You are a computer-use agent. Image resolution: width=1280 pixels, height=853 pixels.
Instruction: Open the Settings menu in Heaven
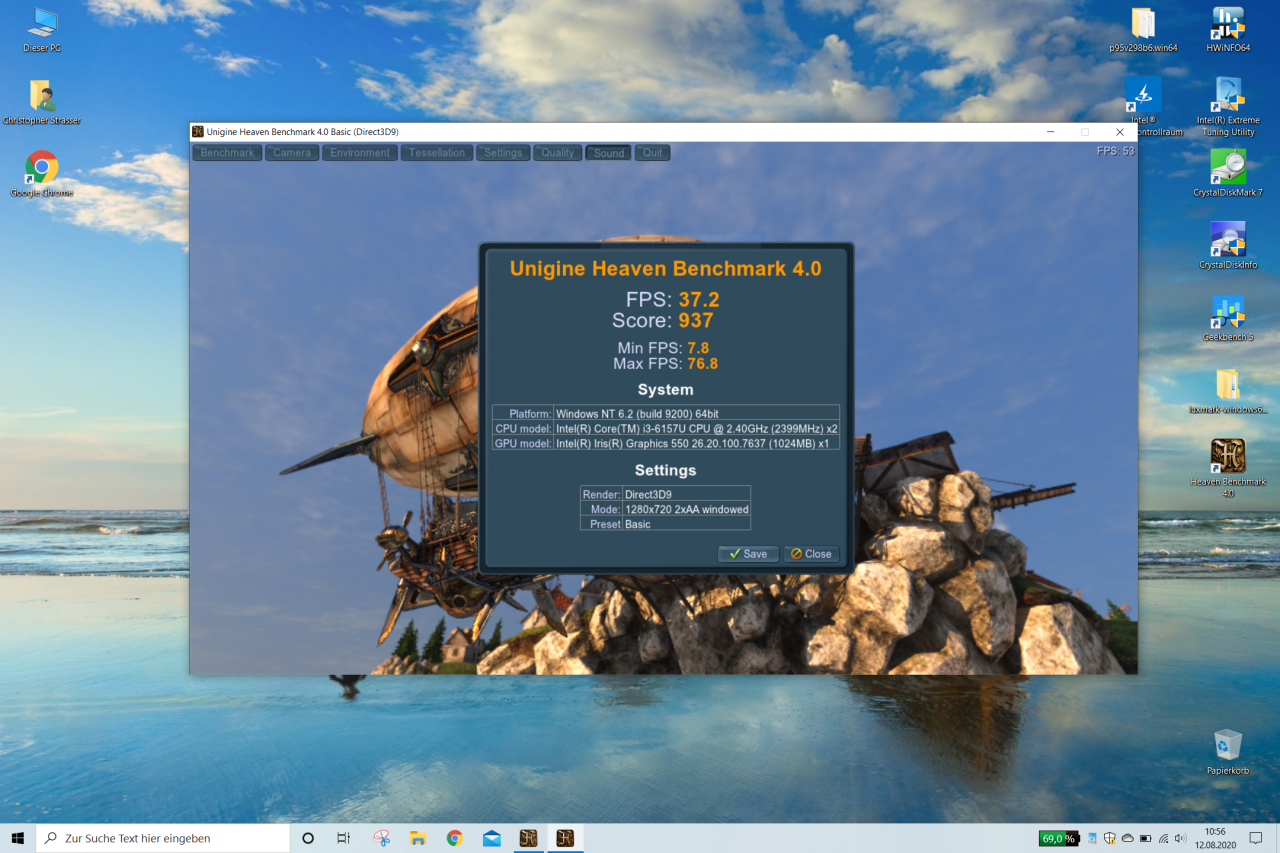coord(503,153)
